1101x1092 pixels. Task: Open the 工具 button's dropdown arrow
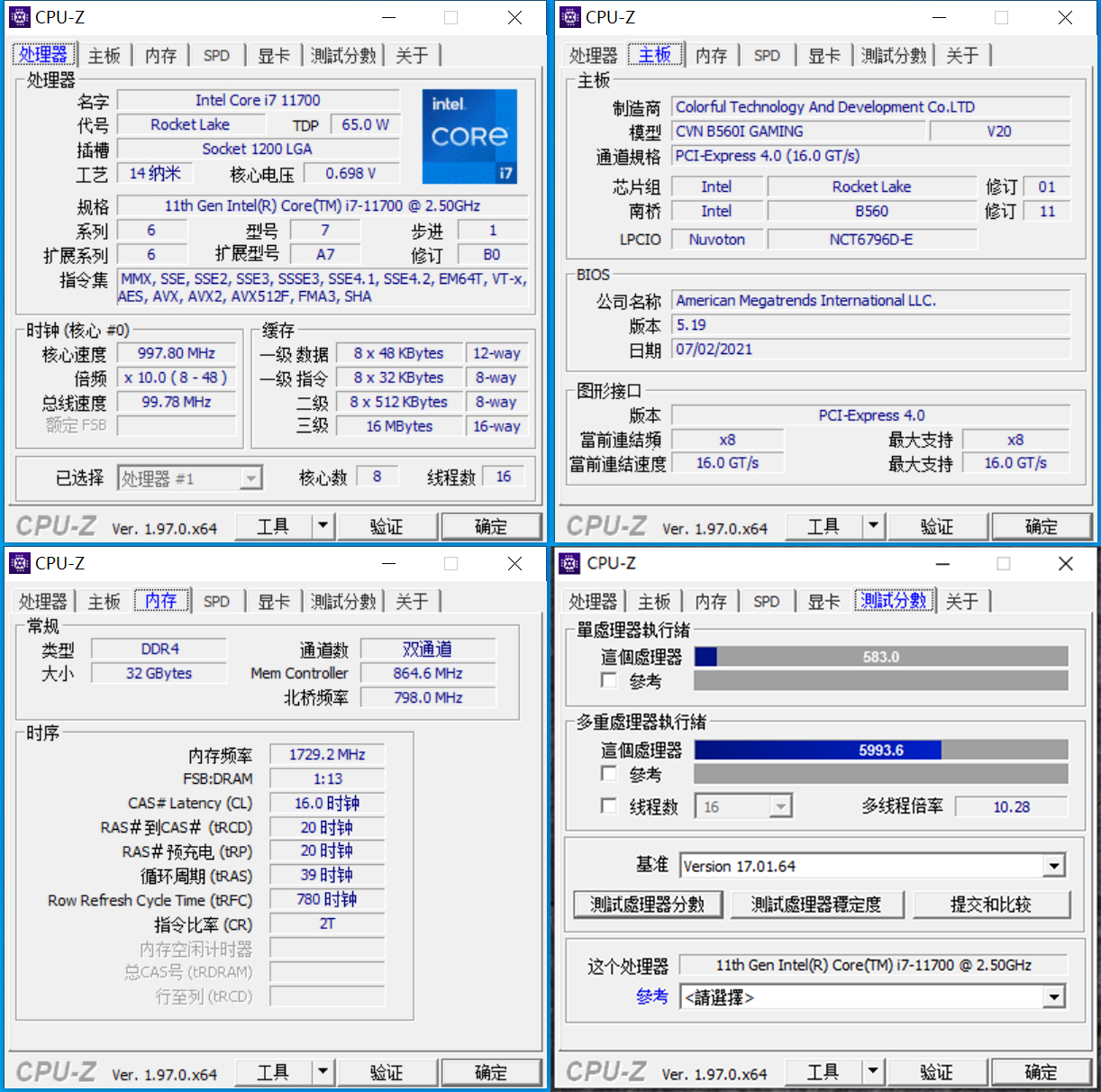323,525
